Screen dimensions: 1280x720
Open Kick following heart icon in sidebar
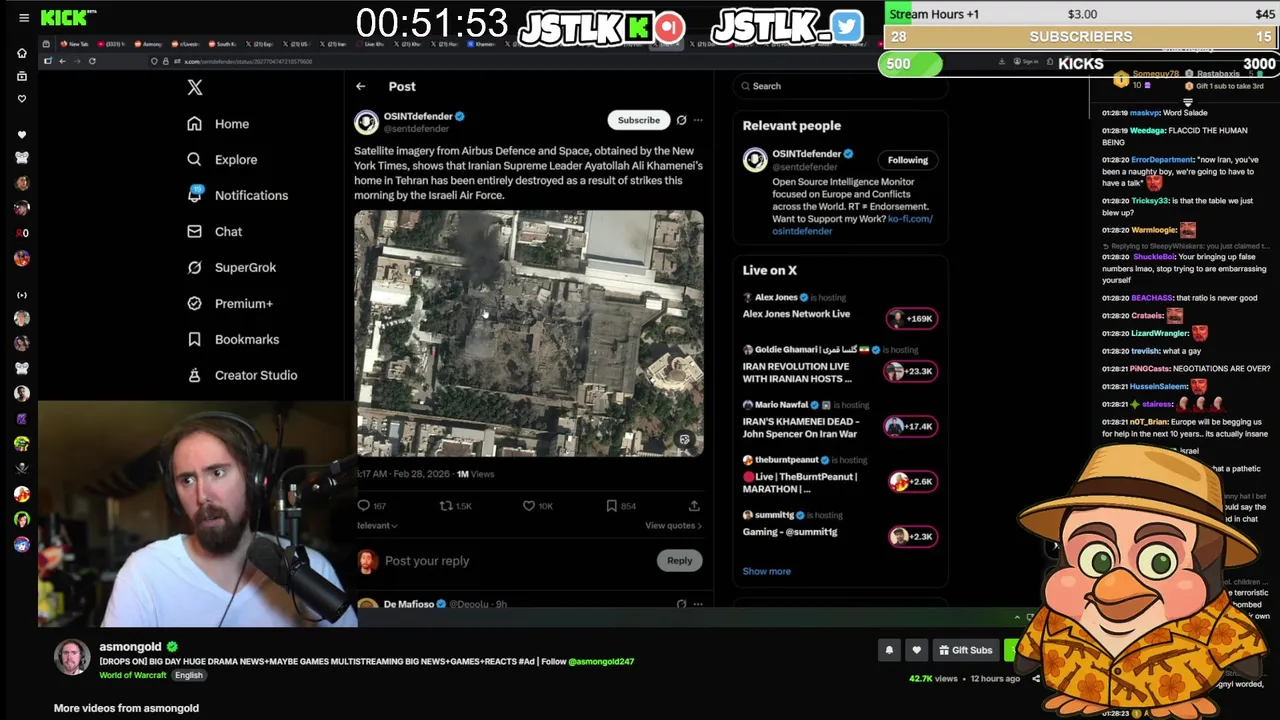pyautogui.click(x=22, y=99)
